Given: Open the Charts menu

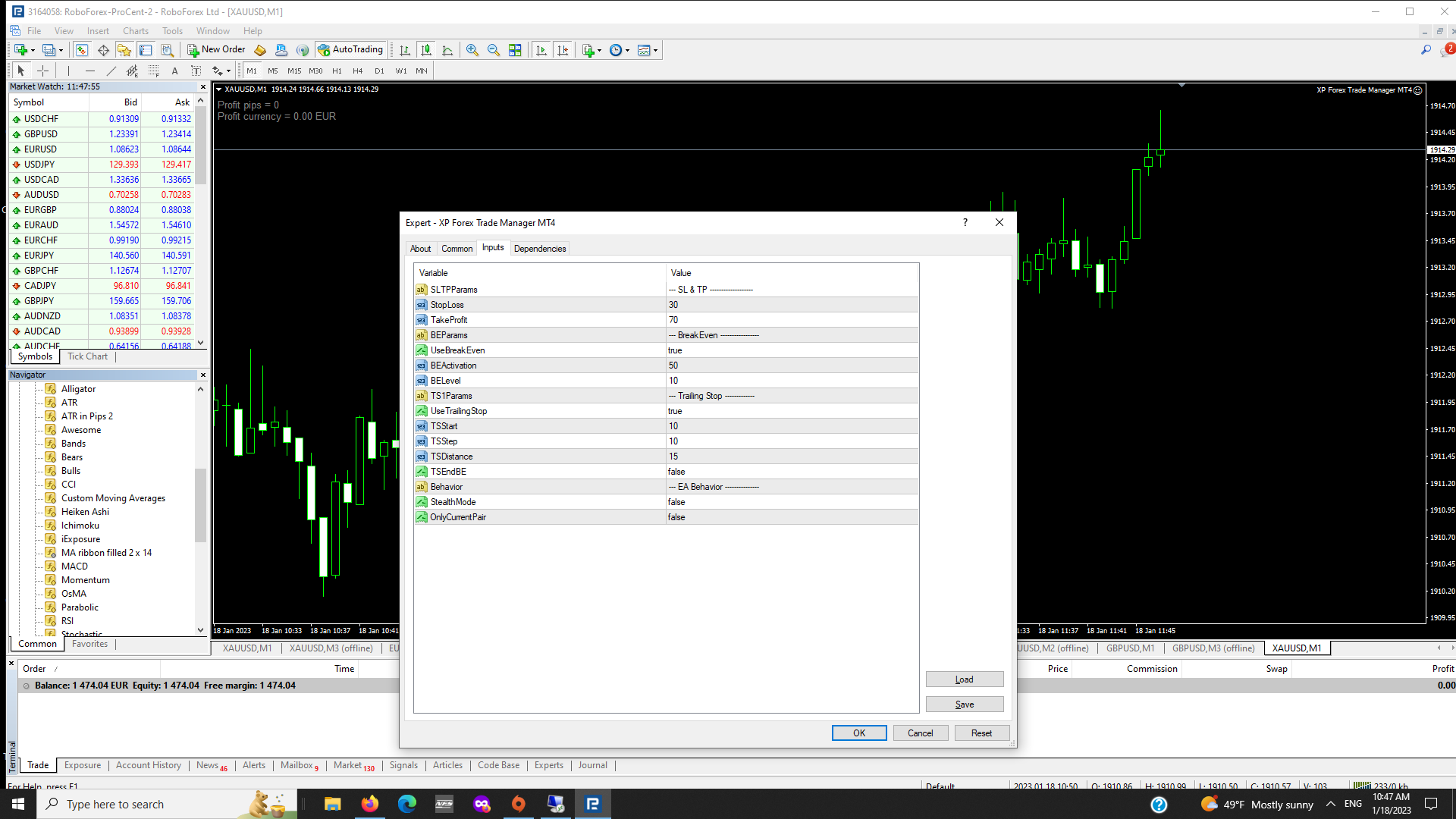Looking at the screenshot, I should [x=135, y=31].
